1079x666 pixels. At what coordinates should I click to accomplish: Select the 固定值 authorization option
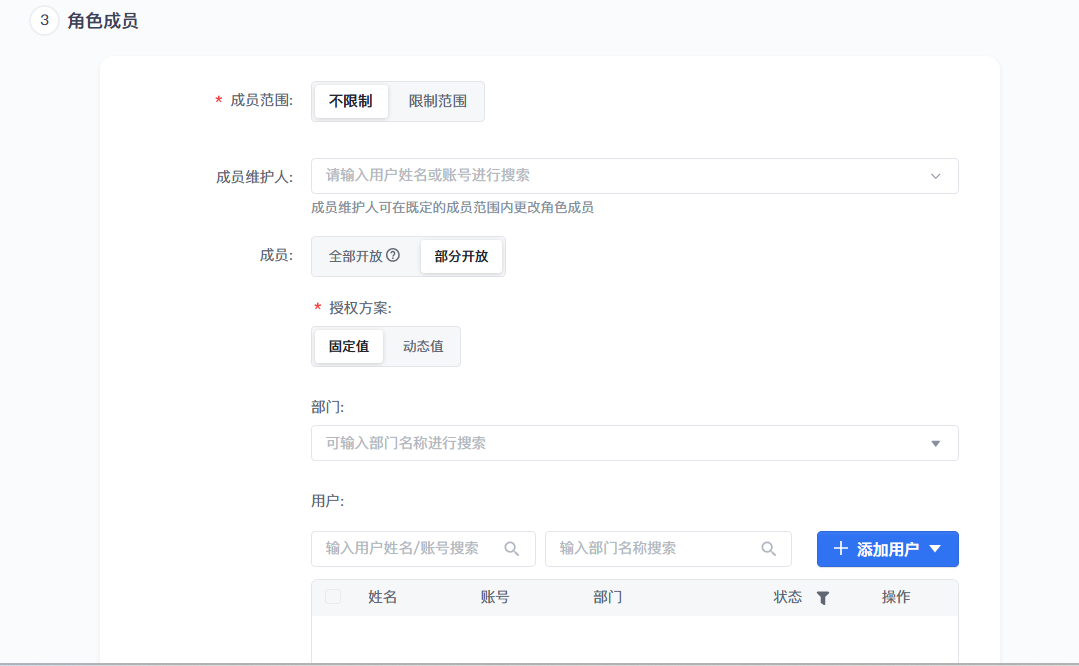point(349,346)
